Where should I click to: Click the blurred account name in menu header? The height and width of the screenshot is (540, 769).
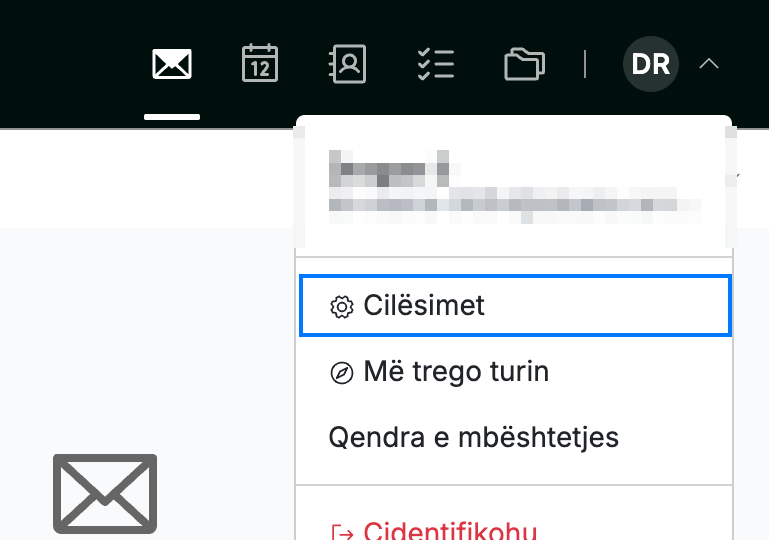click(x=389, y=168)
